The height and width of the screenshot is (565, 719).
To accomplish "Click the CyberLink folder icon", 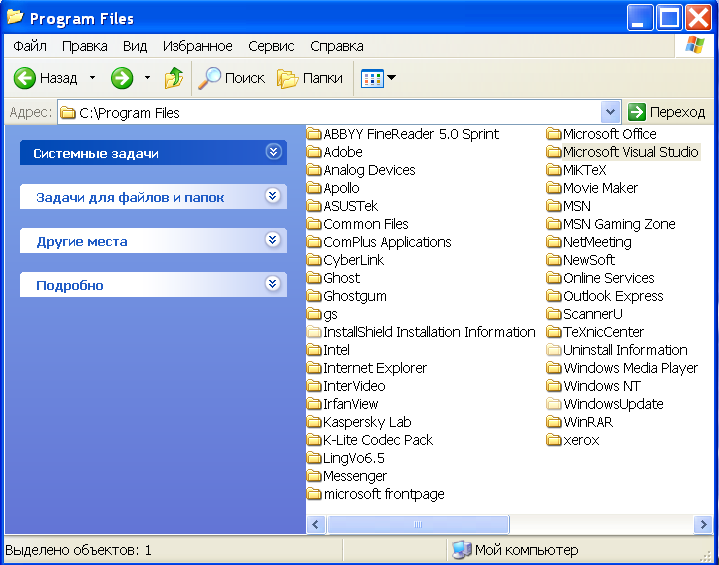I will [314, 260].
